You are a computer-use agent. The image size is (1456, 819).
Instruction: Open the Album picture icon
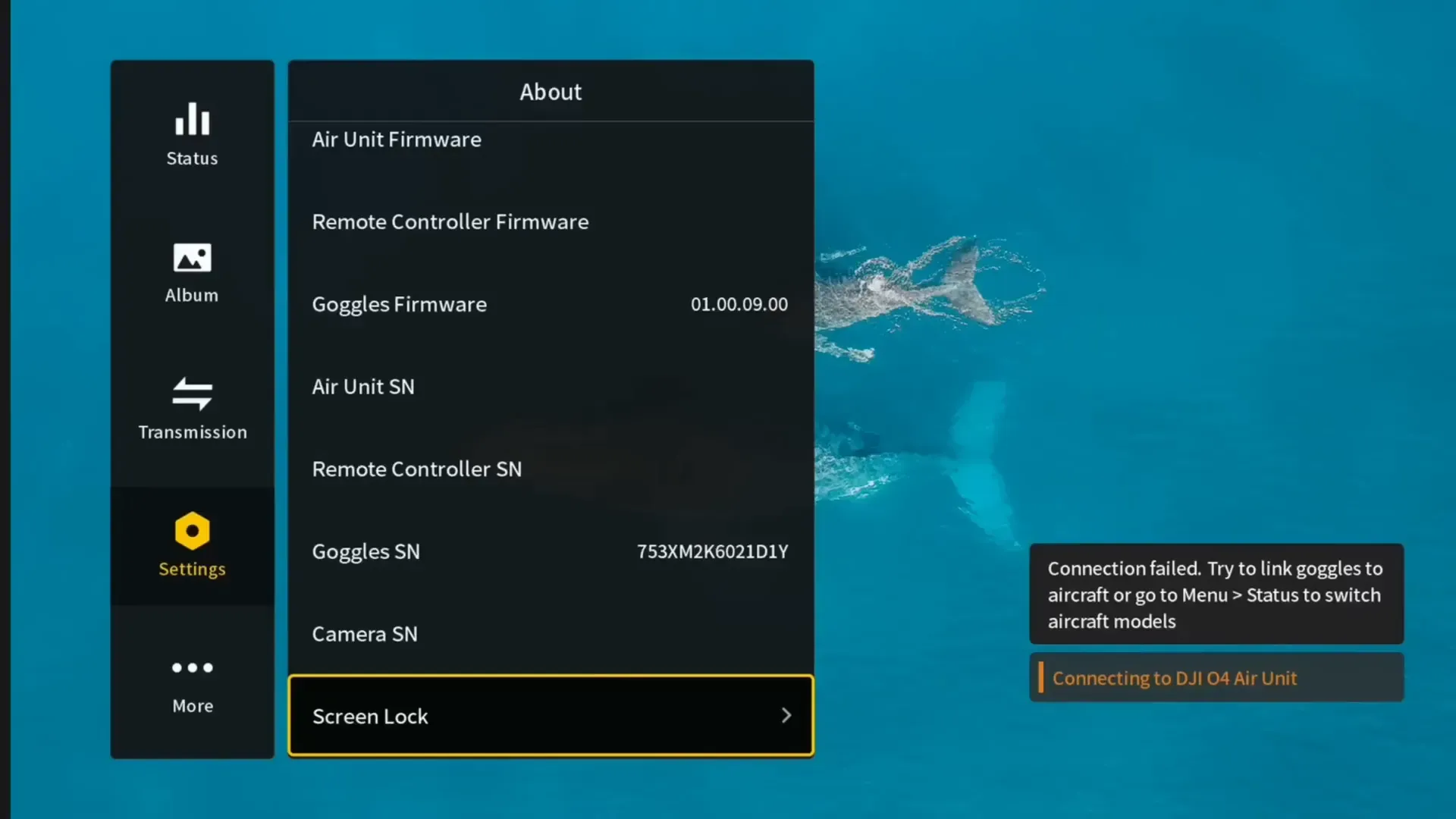pos(193,258)
